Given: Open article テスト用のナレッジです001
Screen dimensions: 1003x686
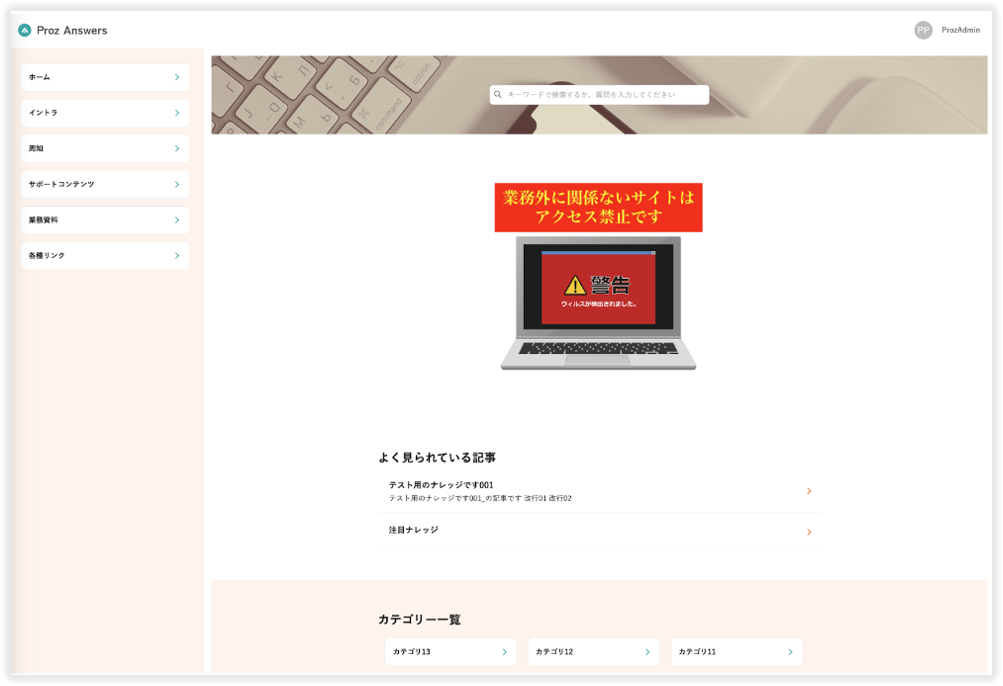Looking at the screenshot, I should tap(441, 485).
